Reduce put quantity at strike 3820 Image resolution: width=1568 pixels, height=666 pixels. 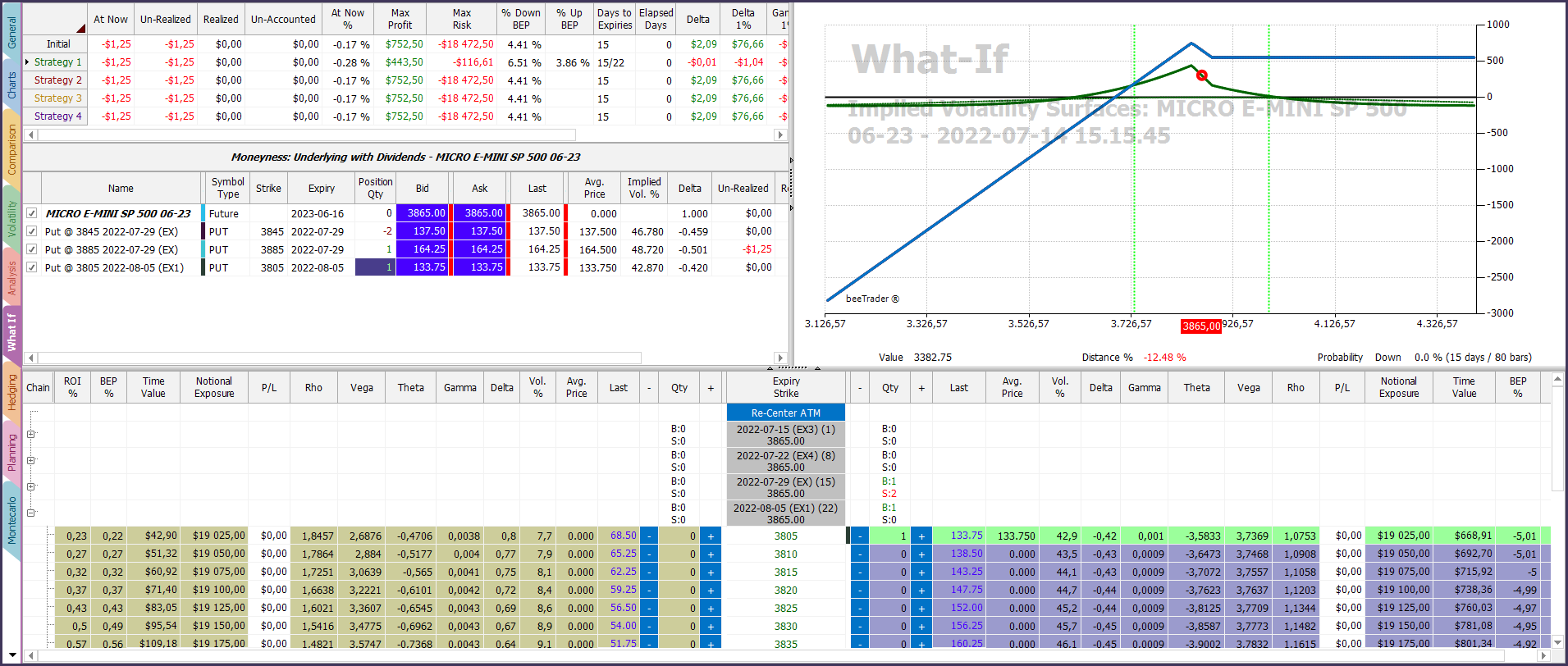[860, 591]
